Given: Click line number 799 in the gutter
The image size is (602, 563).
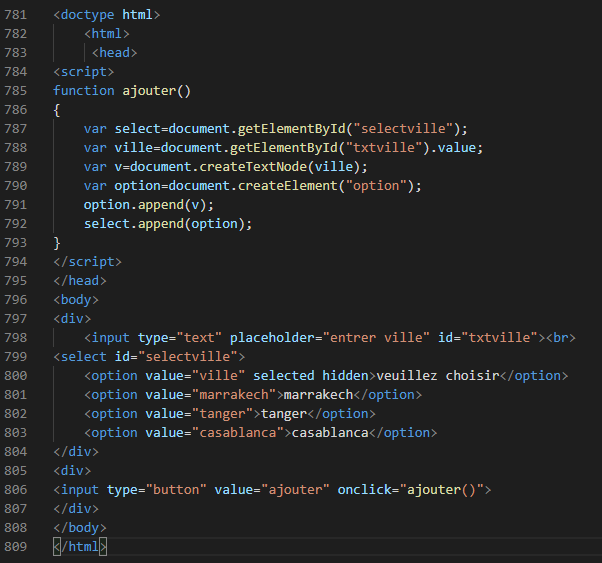Looking at the screenshot, I should click(x=16, y=357).
